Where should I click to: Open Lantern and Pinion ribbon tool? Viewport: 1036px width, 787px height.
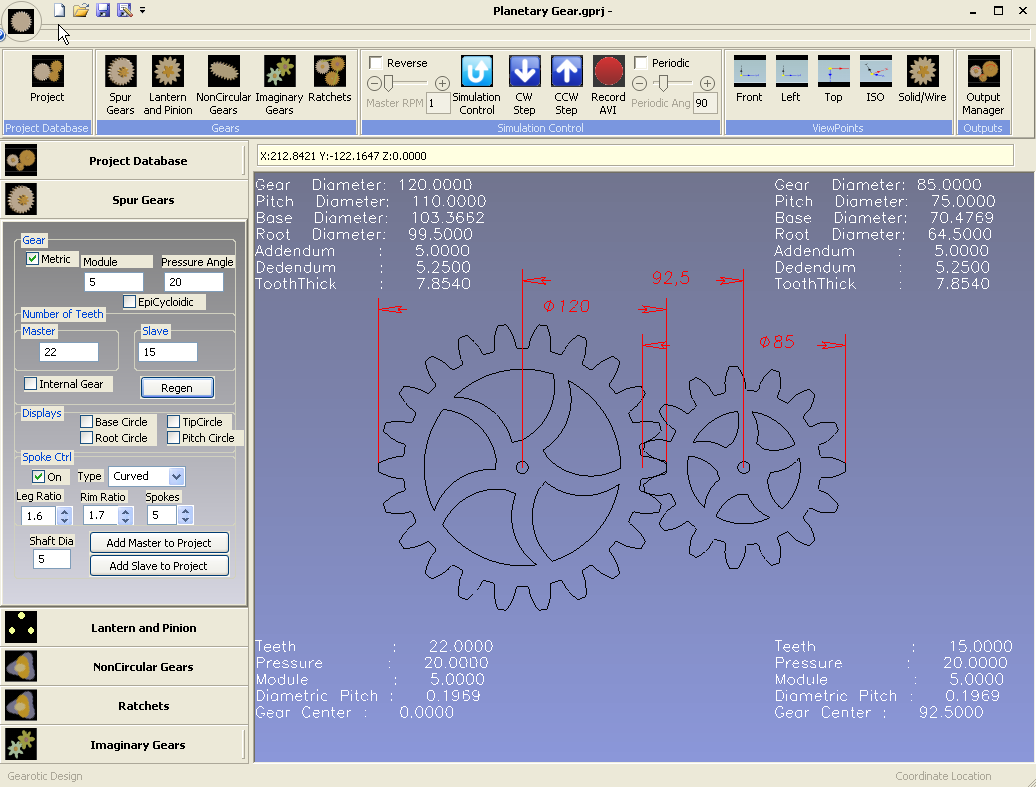click(168, 85)
